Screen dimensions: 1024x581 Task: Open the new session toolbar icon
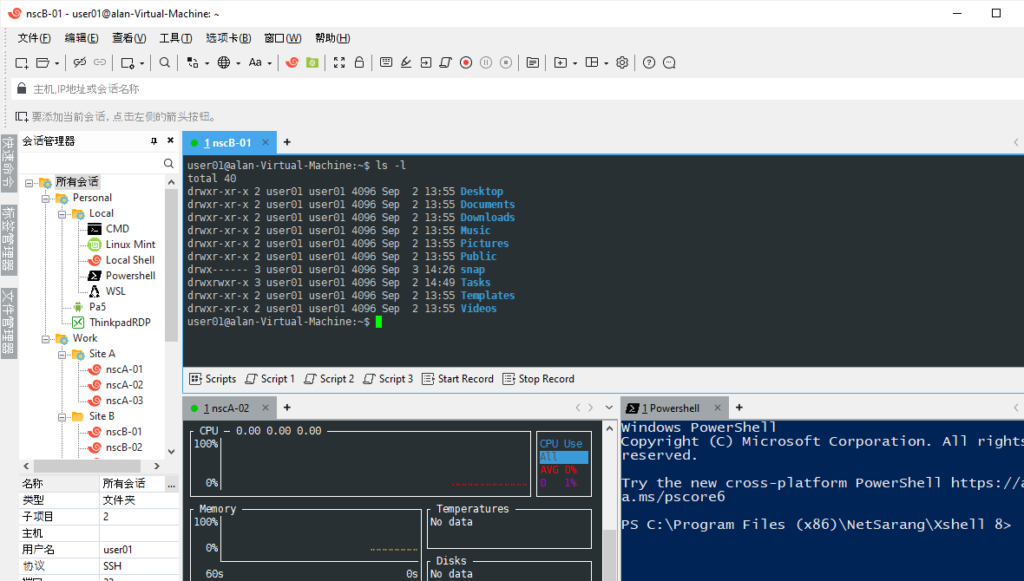point(21,62)
